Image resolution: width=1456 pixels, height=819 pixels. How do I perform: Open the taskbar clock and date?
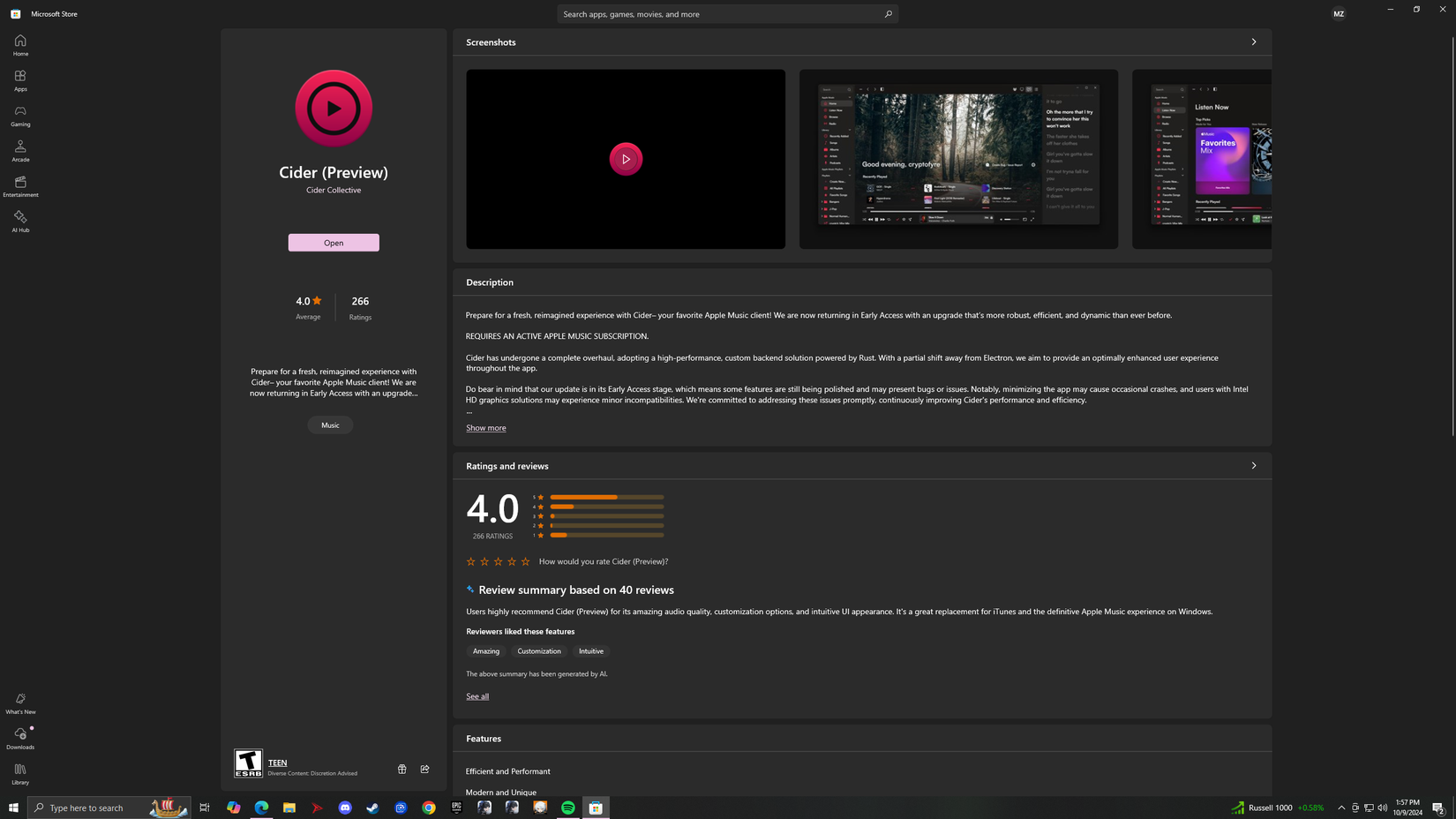(1408, 808)
